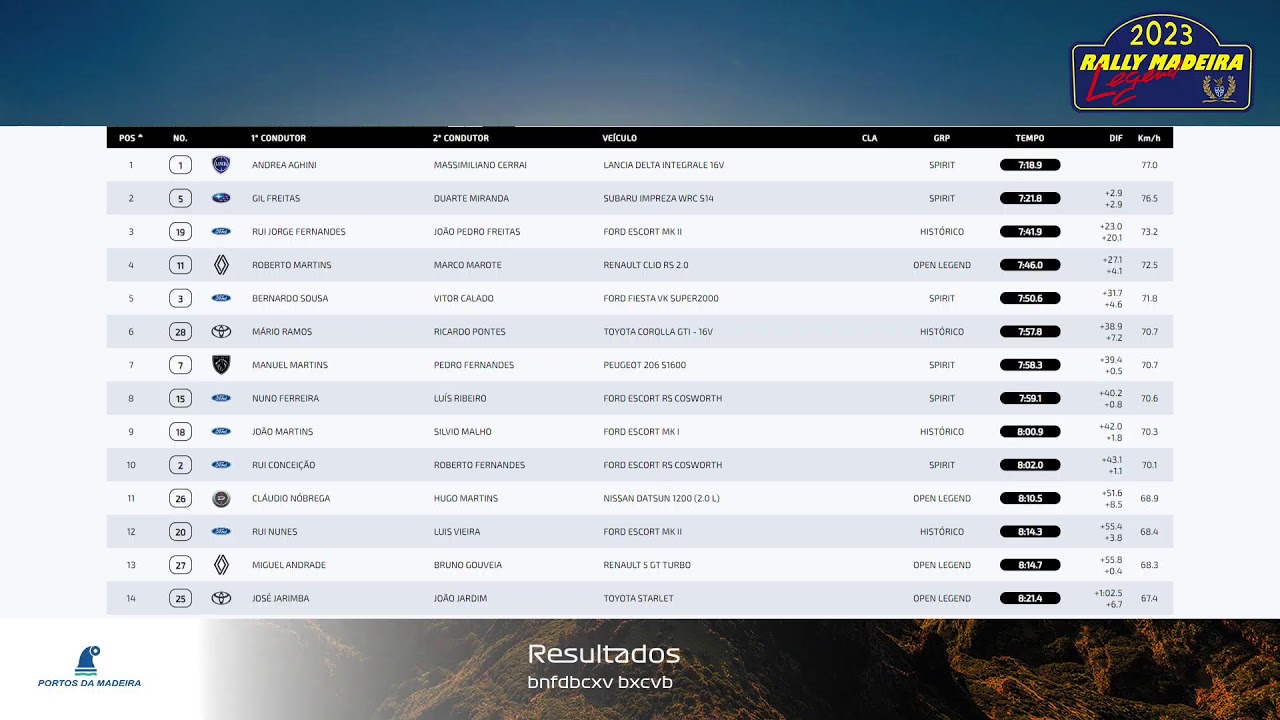
Task: Sort by DIF column header
Action: pos(1116,138)
